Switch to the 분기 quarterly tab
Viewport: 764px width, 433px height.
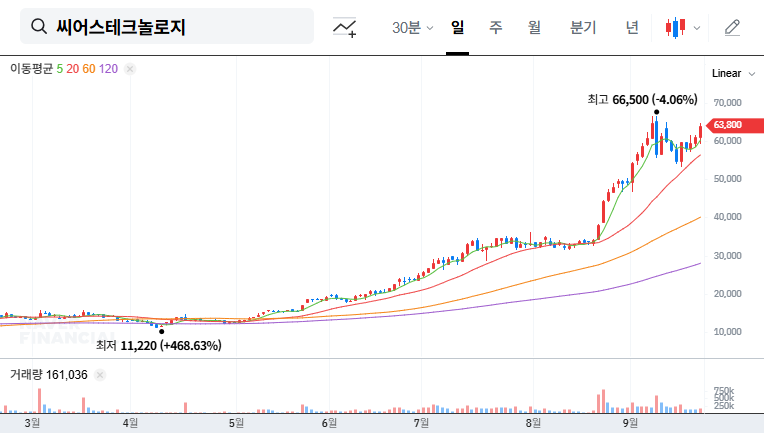point(583,27)
